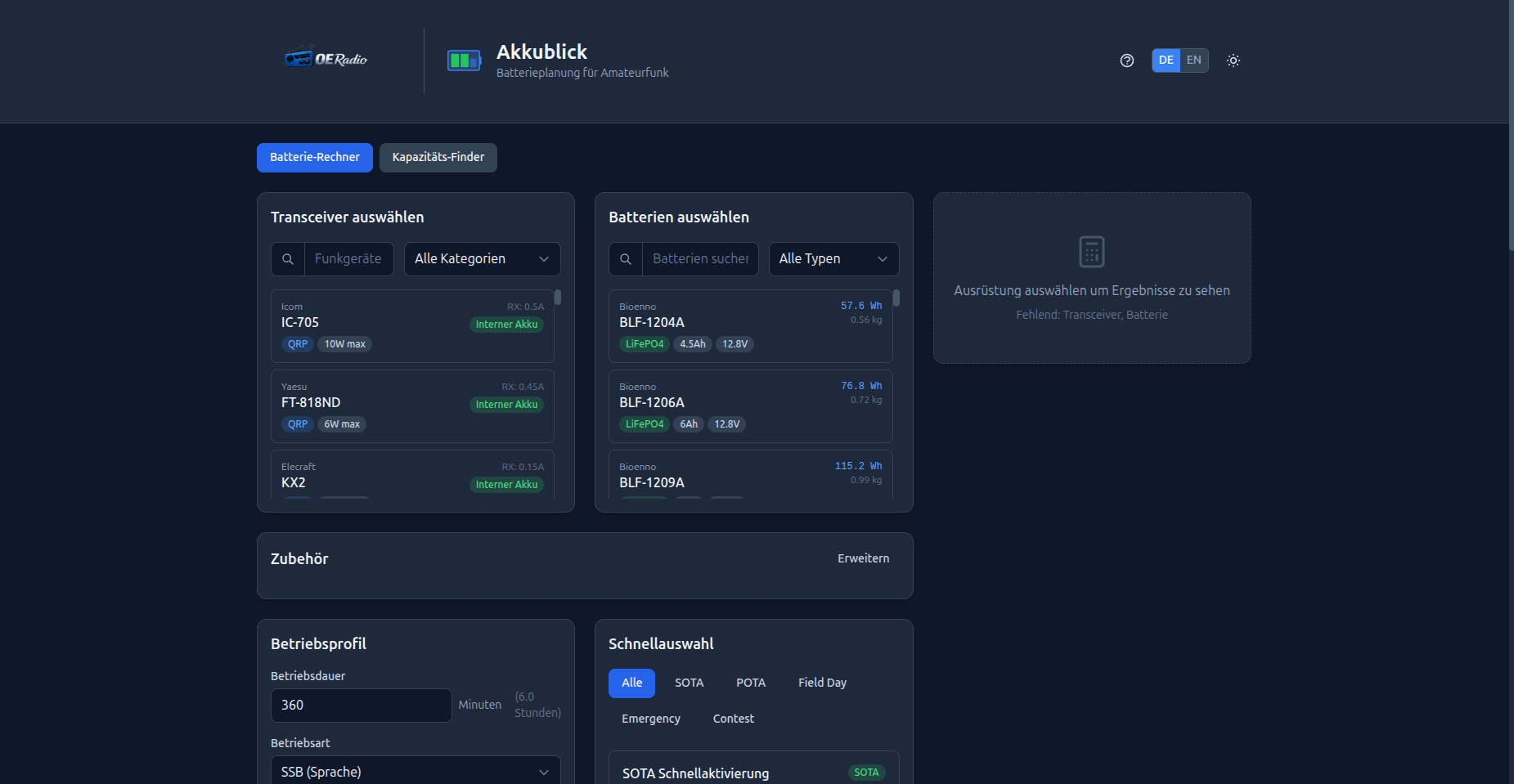Click the Betriebsdauer minutes input field
The image size is (1514, 784).
361,705
